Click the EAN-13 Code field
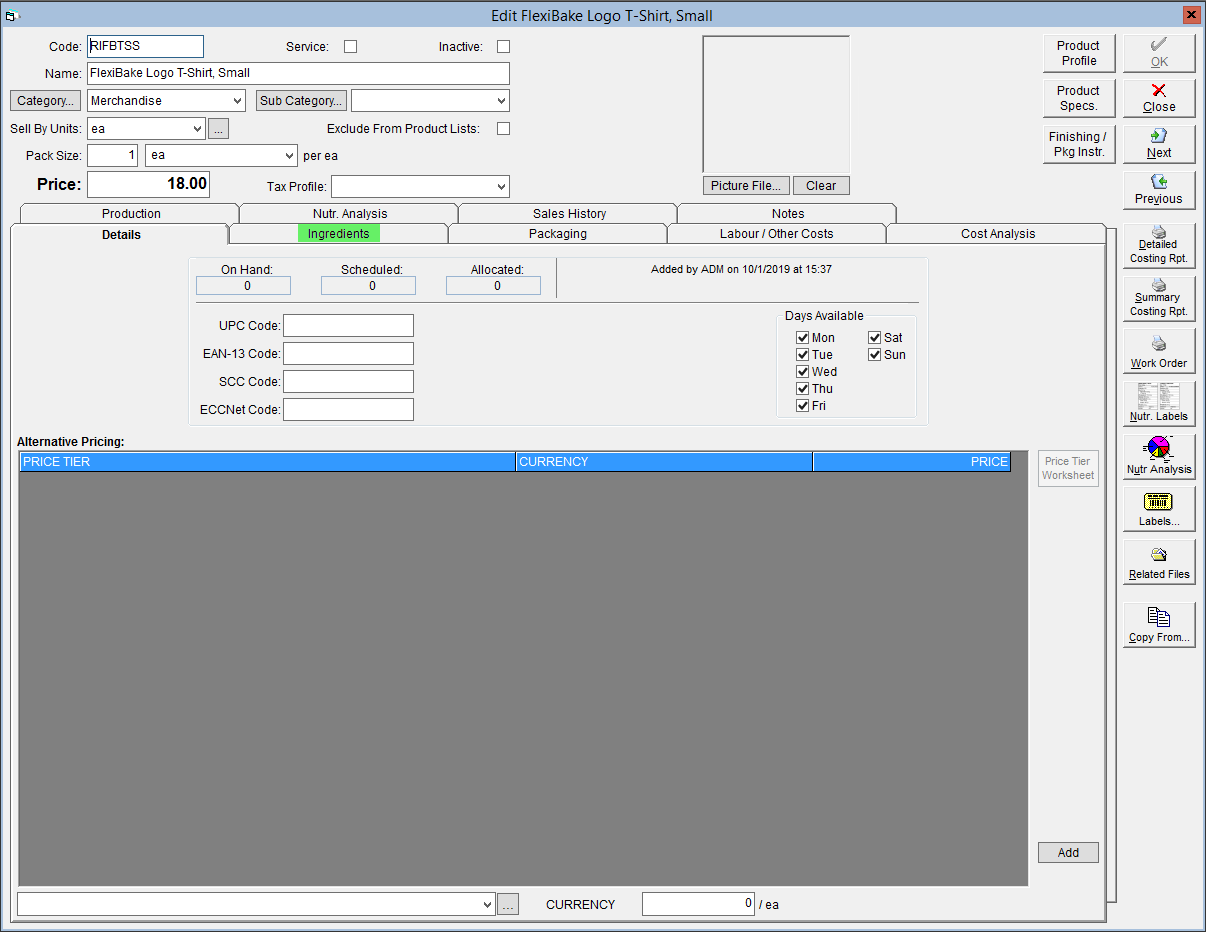Image resolution: width=1206 pixels, height=932 pixels. coord(348,353)
